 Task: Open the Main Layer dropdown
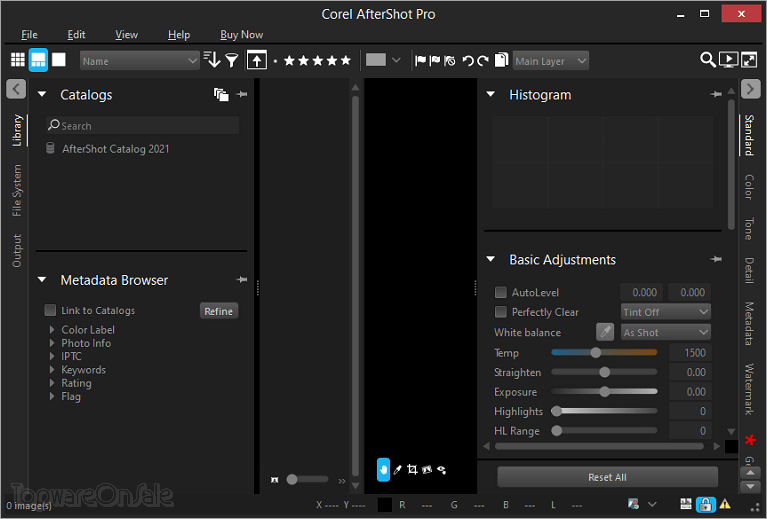click(x=550, y=61)
